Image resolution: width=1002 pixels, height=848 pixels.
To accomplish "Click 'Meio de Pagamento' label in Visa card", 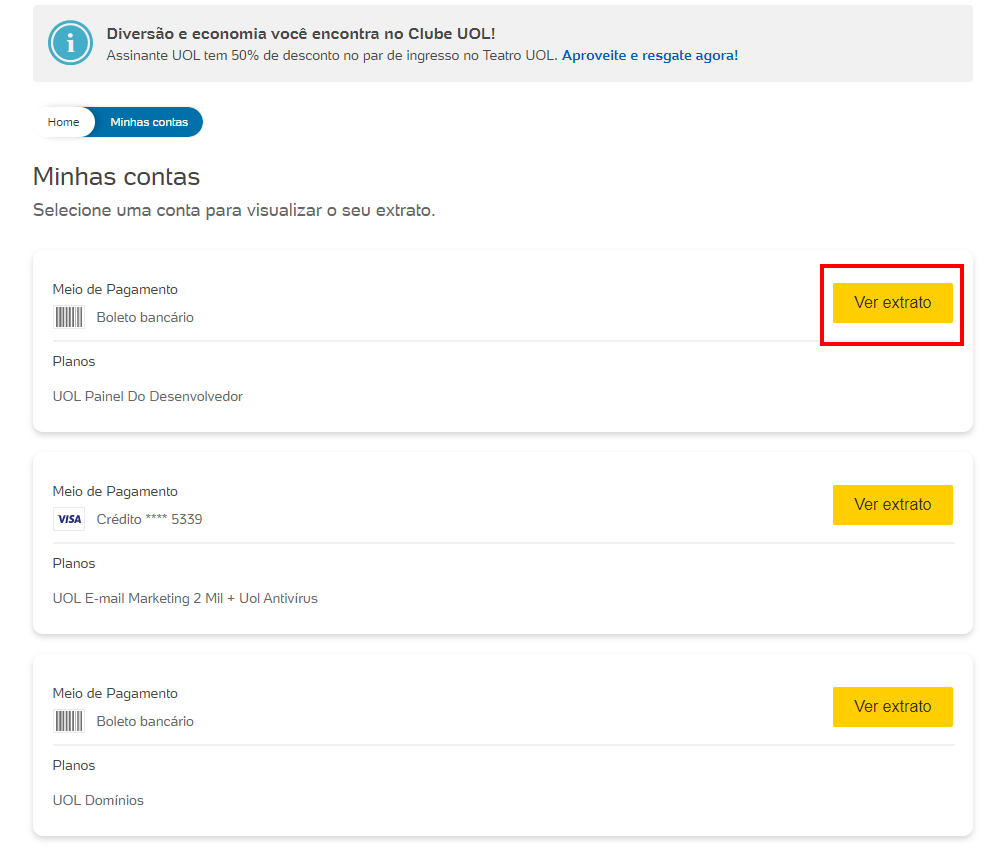I will point(115,491).
